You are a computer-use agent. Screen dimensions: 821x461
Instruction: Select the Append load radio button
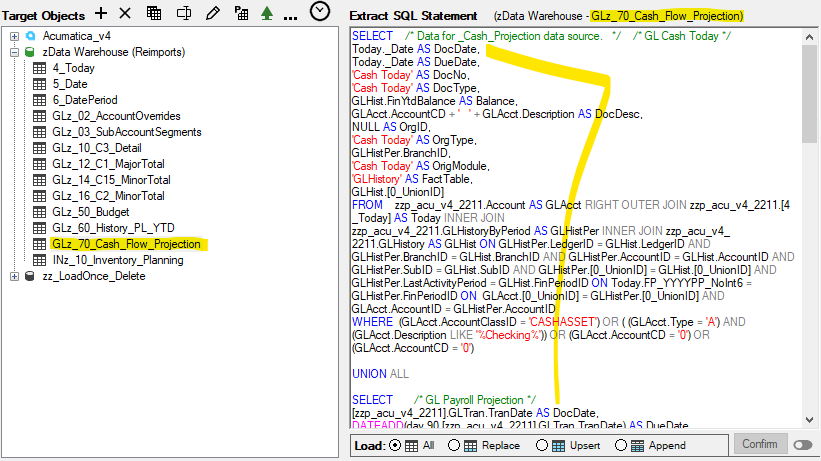pyautogui.click(x=624, y=445)
